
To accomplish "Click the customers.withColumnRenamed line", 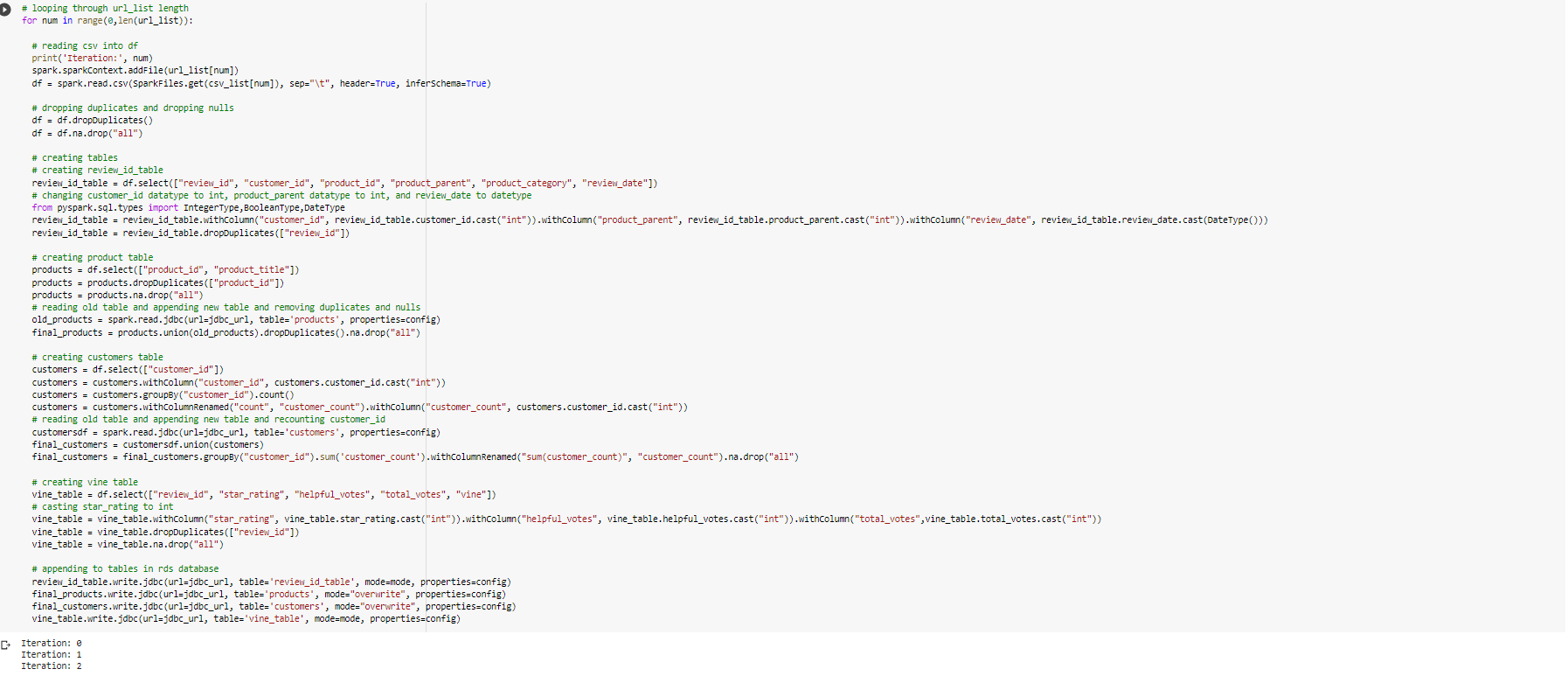I will [x=360, y=408].
